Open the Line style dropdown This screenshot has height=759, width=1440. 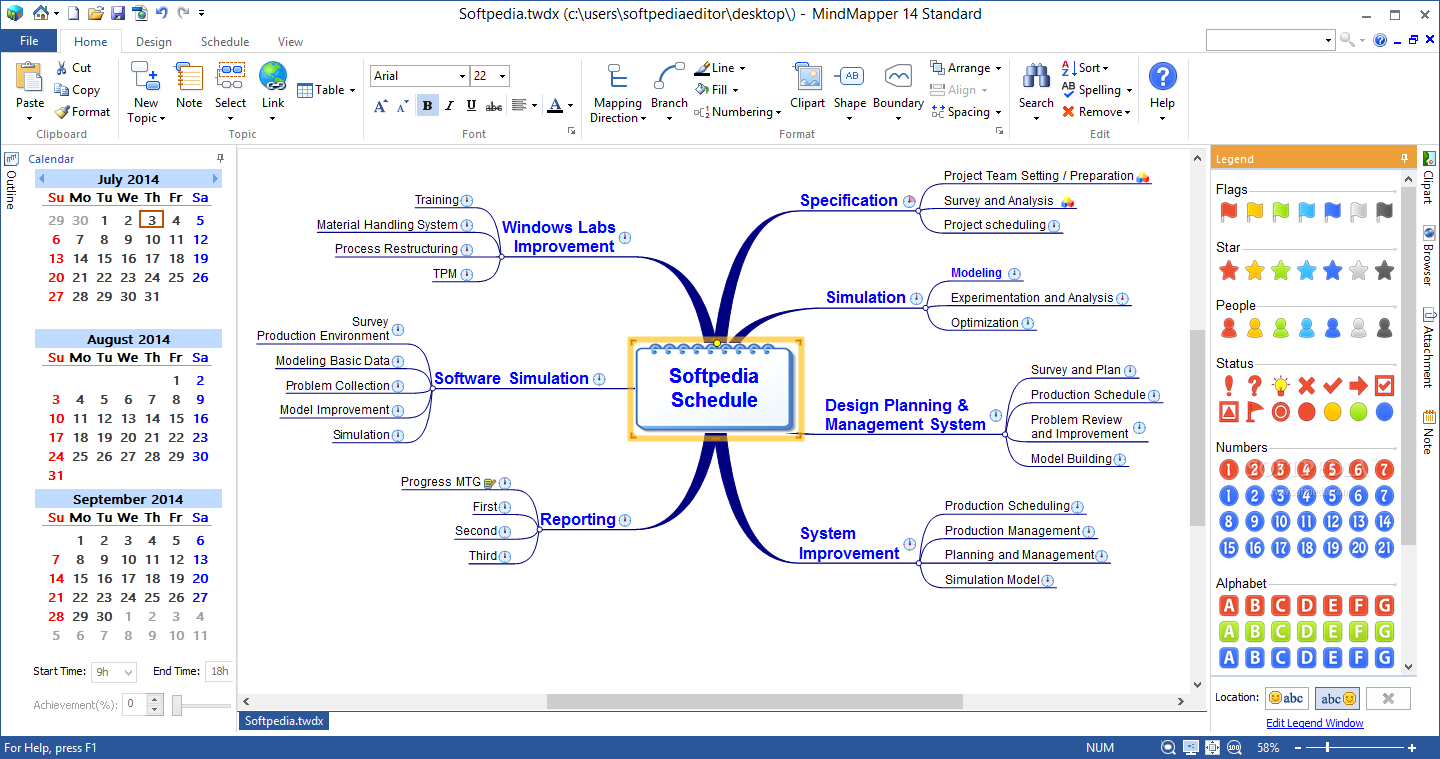742,68
